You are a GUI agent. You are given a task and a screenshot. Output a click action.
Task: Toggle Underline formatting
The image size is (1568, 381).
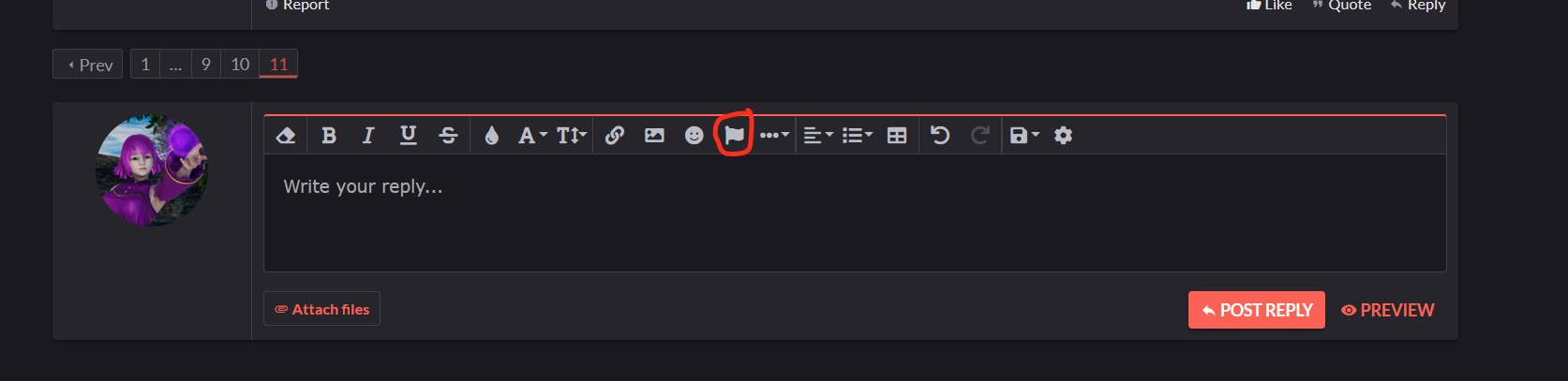pyautogui.click(x=409, y=136)
